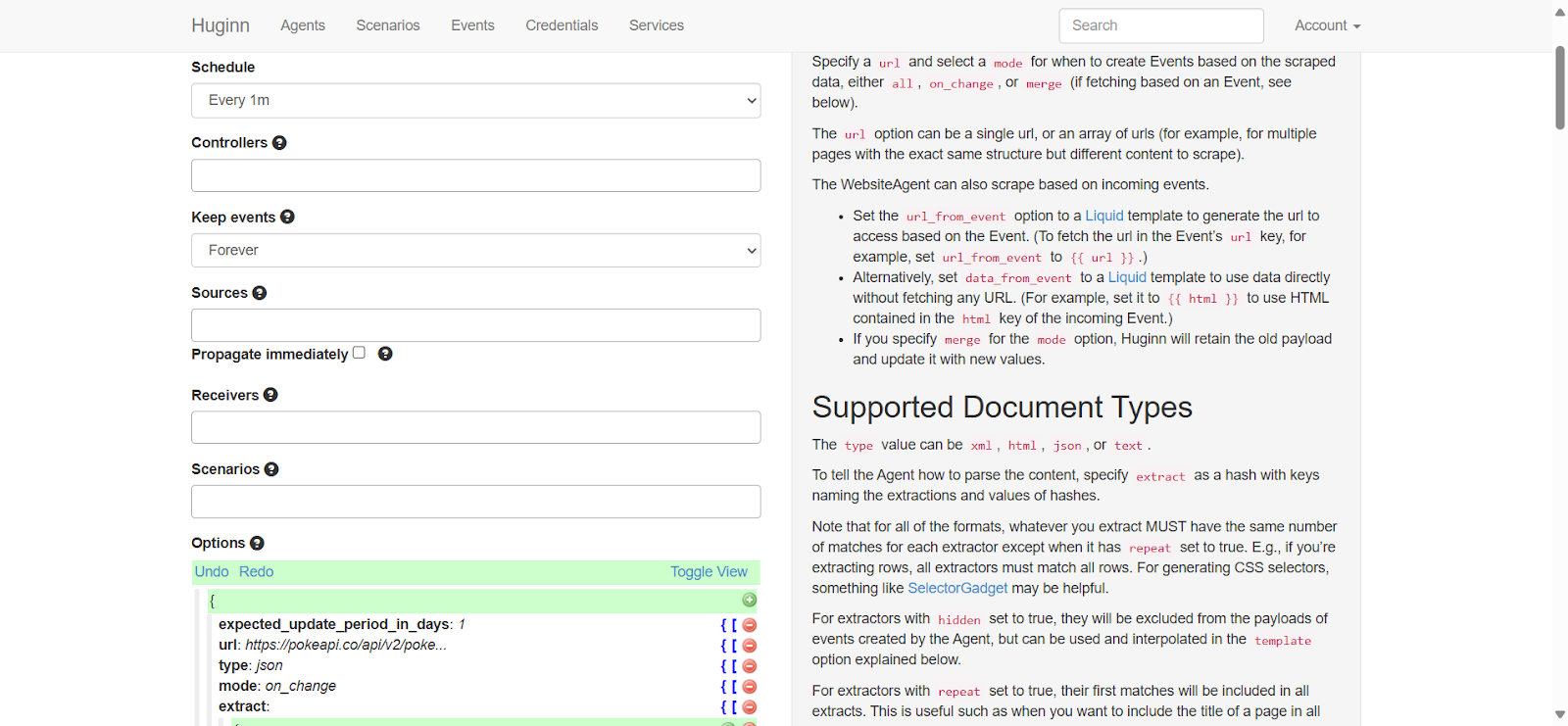
Task: Remove the extract option row
Action: pyautogui.click(x=750, y=707)
